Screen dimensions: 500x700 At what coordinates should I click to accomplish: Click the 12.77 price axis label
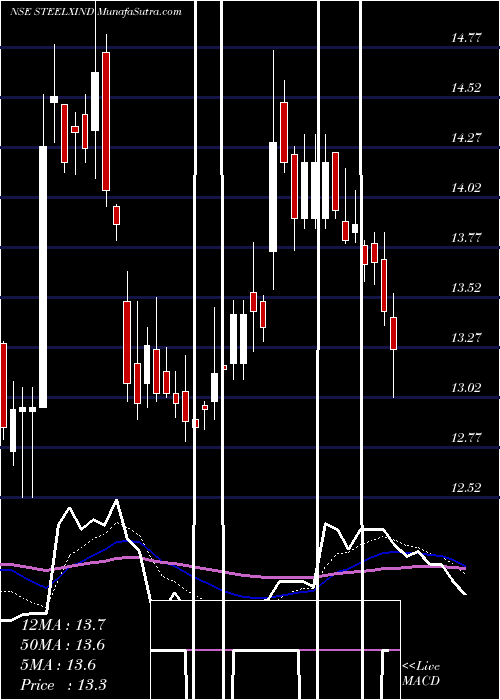tap(467, 438)
